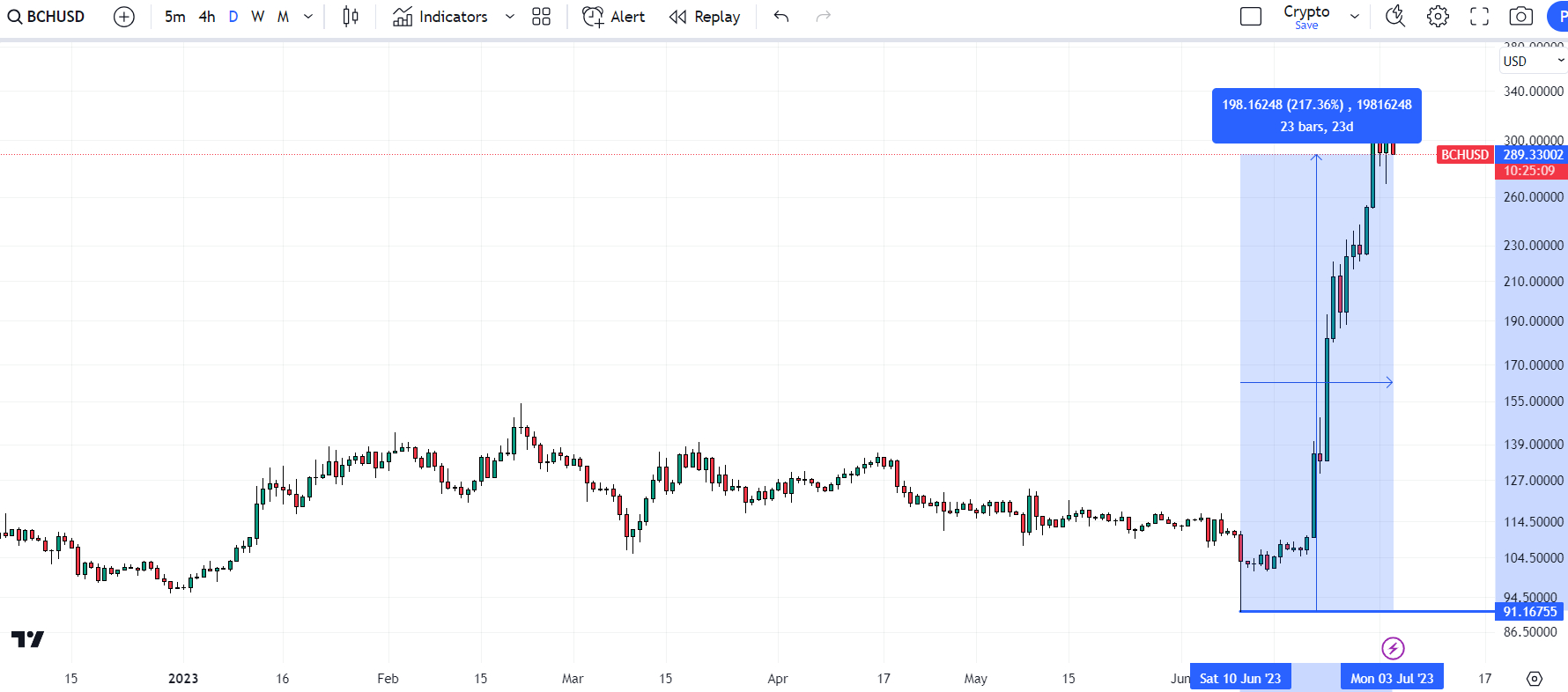1568x692 pixels.
Task: Open the Indicators dialog
Action: click(x=440, y=17)
